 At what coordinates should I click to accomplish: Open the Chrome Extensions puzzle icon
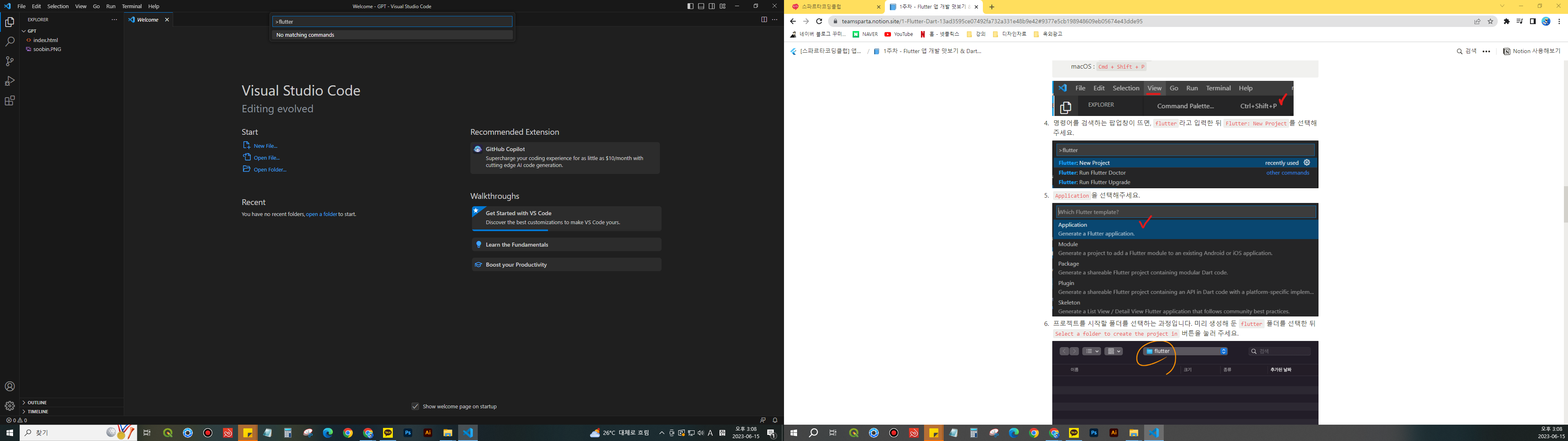click(1506, 21)
